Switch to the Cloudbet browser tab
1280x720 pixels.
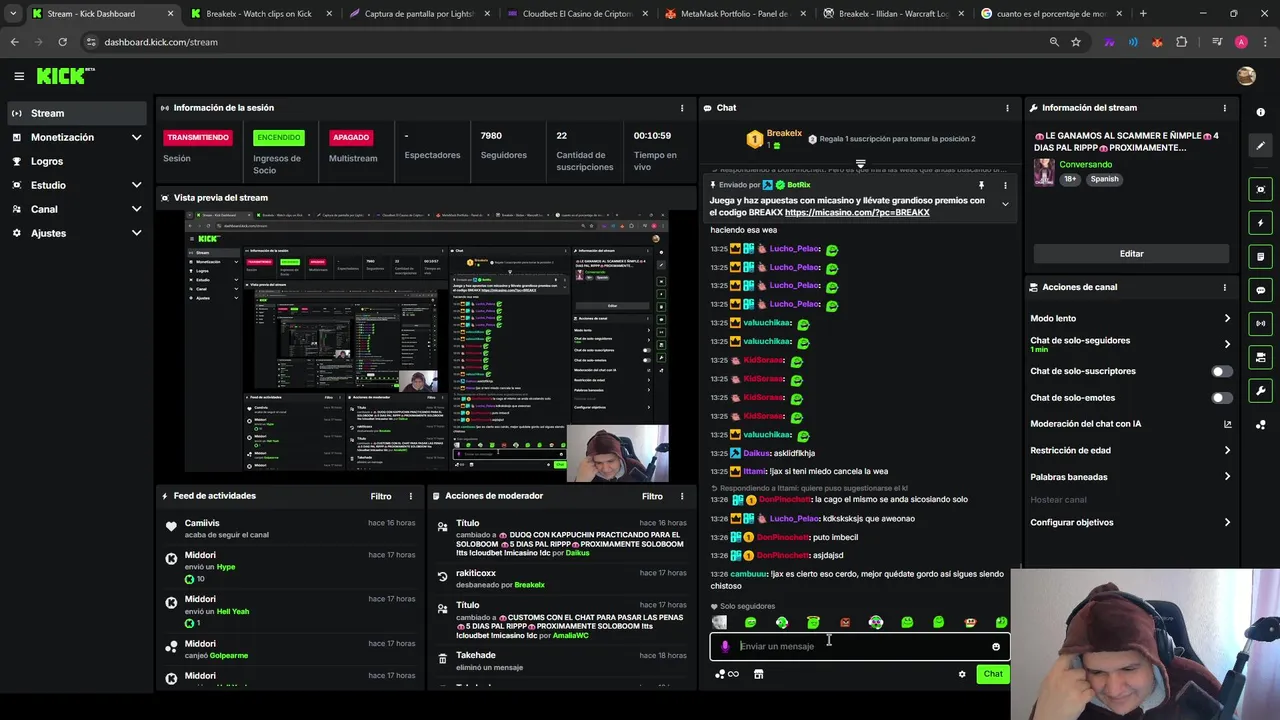tap(577, 14)
